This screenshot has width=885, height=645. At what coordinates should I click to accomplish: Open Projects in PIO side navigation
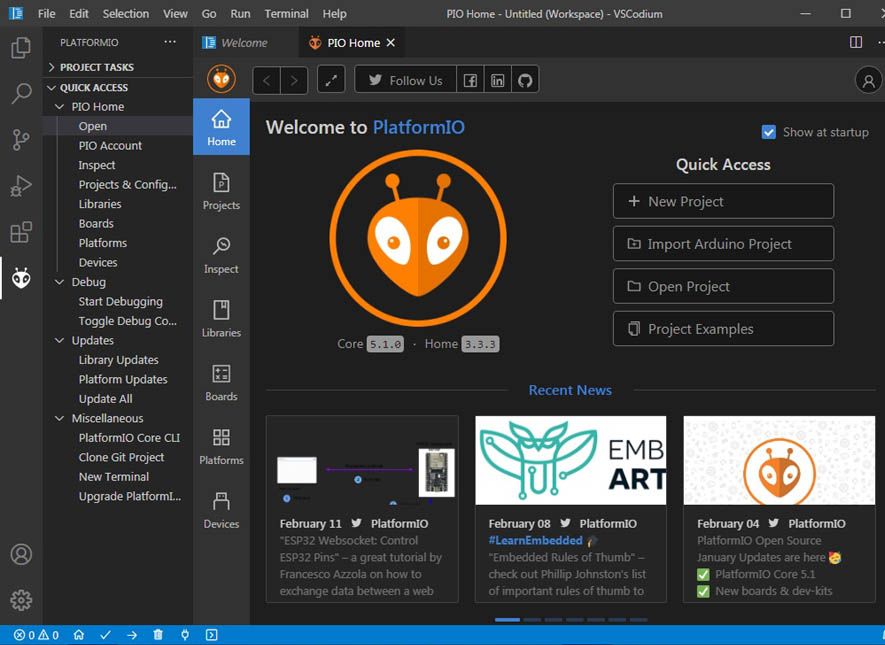point(221,191)
